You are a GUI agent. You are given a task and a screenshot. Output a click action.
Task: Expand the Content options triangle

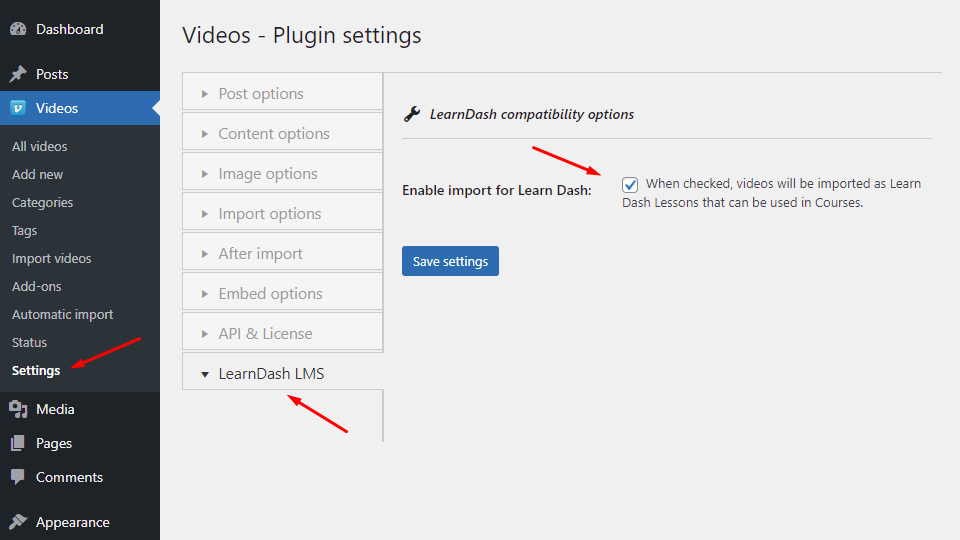tap(205, 133)
